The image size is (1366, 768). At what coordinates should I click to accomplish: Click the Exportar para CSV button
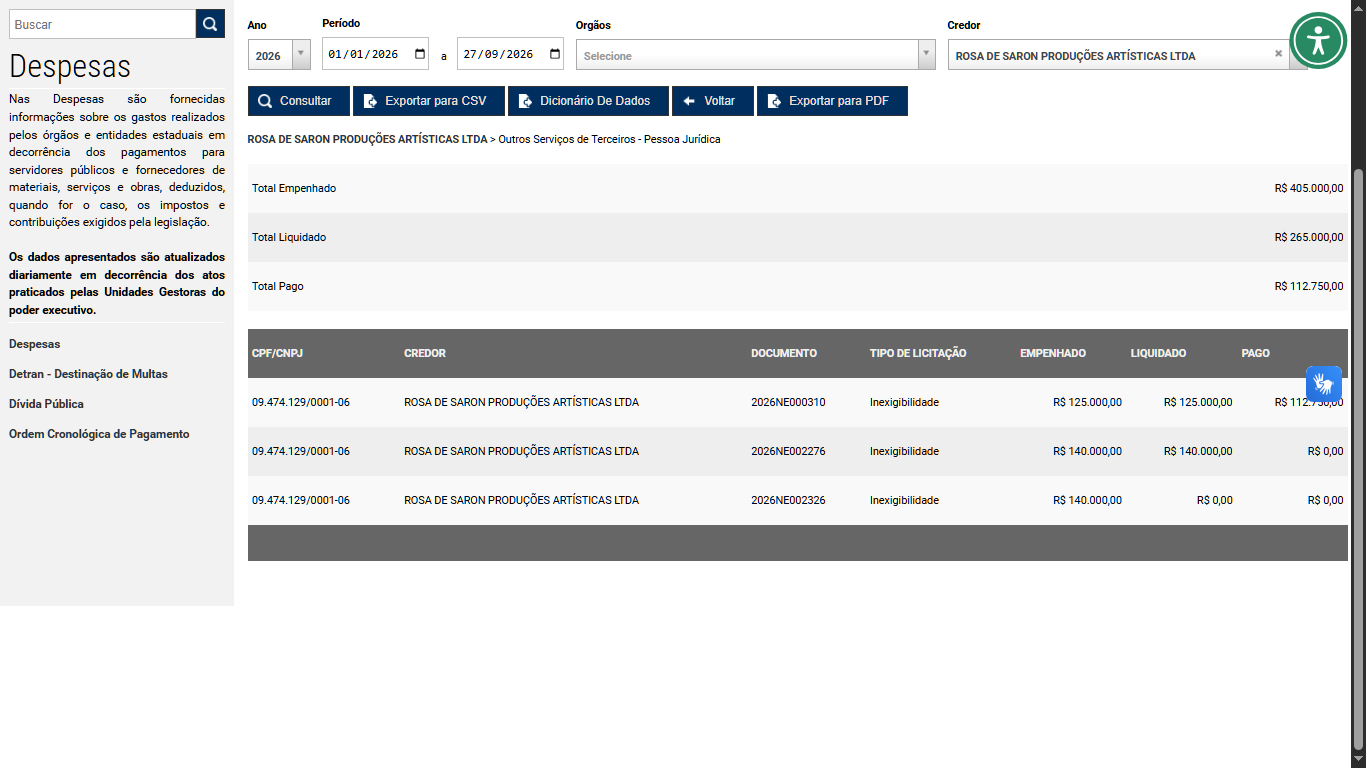429,101
